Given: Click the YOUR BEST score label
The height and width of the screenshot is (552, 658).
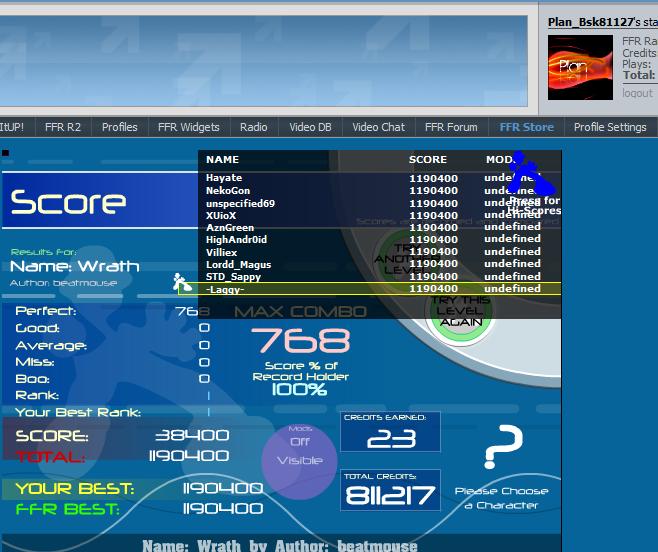Looking at the screenshot, I should [x=75, y=489].
